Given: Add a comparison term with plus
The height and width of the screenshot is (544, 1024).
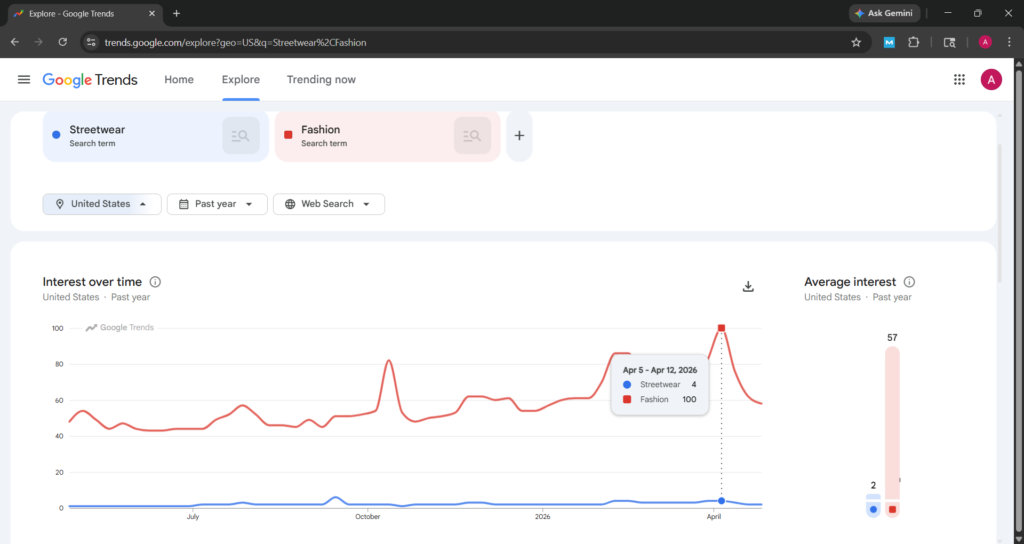Looking at the screenshot, I should (x=519, y=136).
